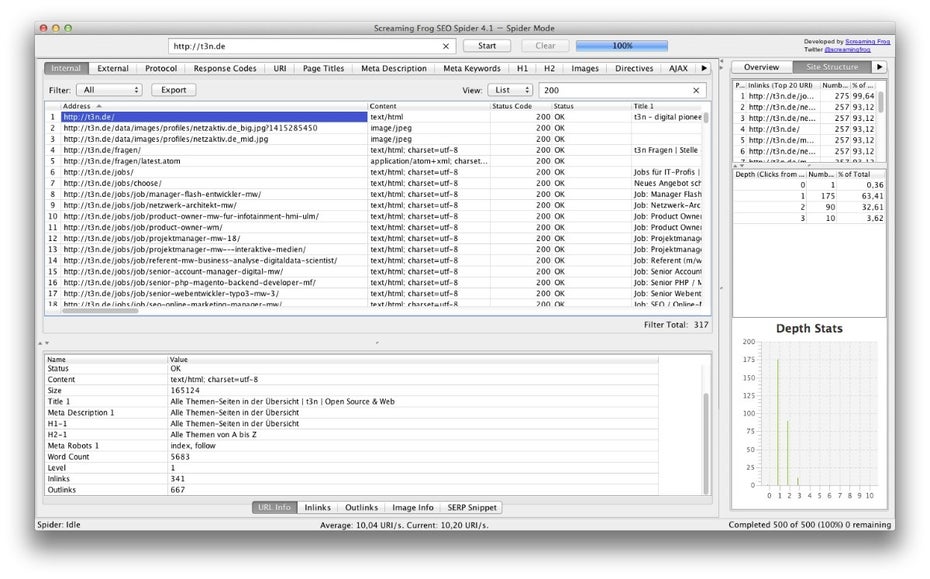Screen dimensions: 930x579
Task: Click the Inlinks table scrollbar in the right panel
Action: coord(881,102)
